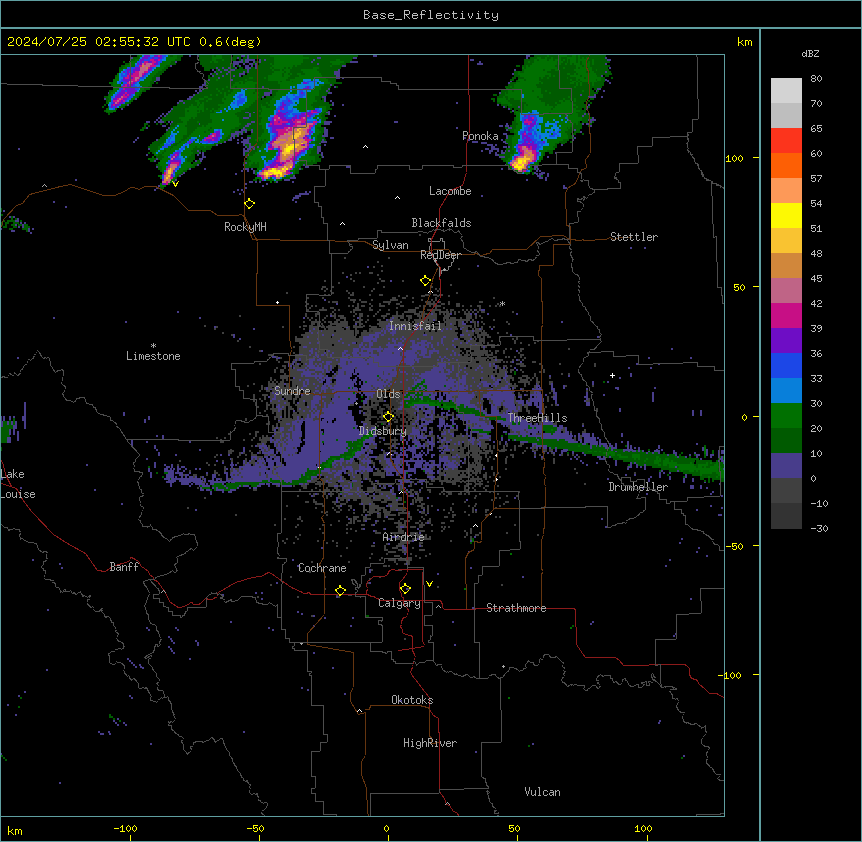The height and width of the screenshot is (842, 862).
Task: Click the white asterisk marker above Limestone
Action: pyautogui.click(x=153, y=346)
